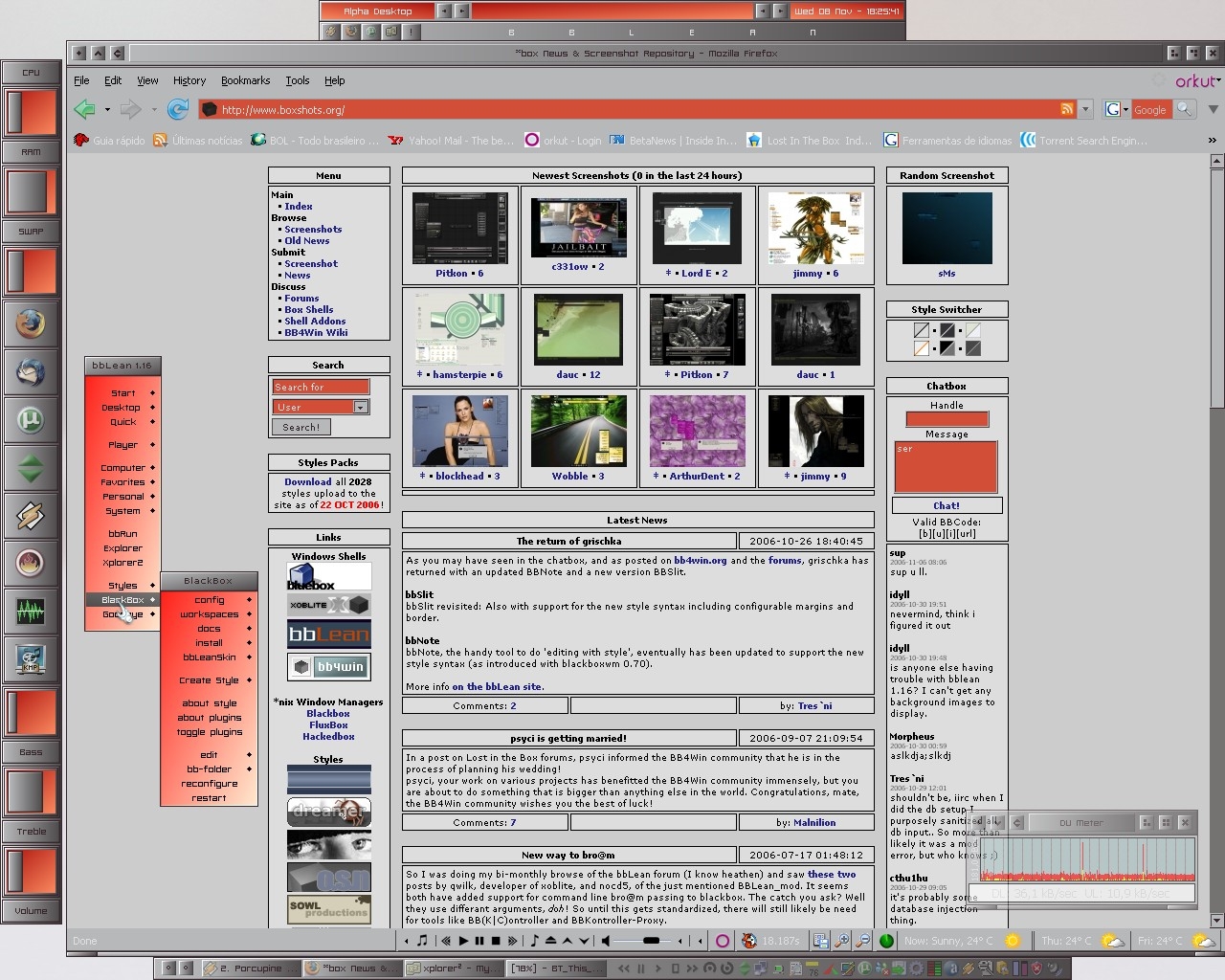Open the Bookmarks menu
Screen dimensions: 1225x980
point(245,81)
